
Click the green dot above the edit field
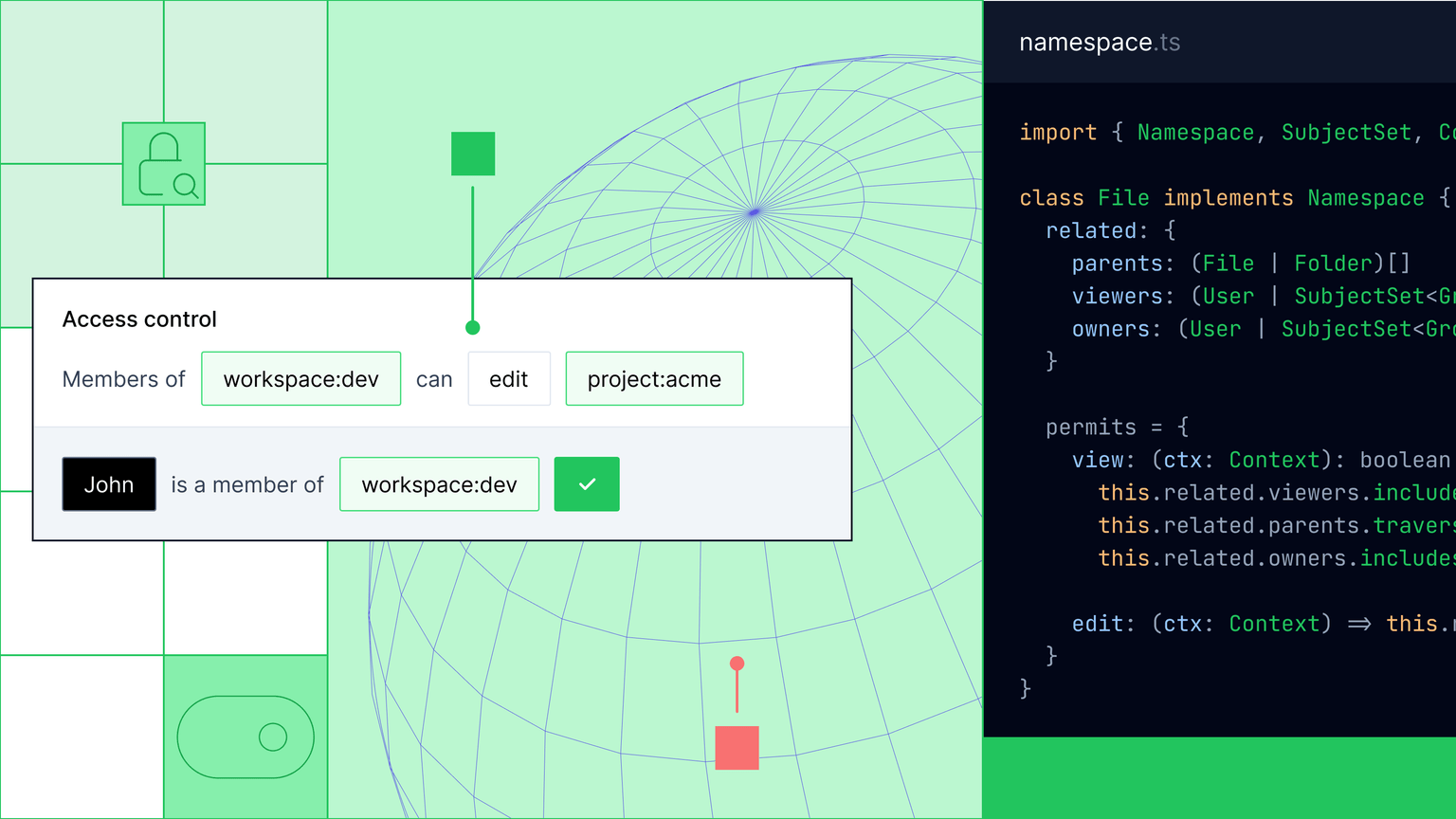point(473,328)
